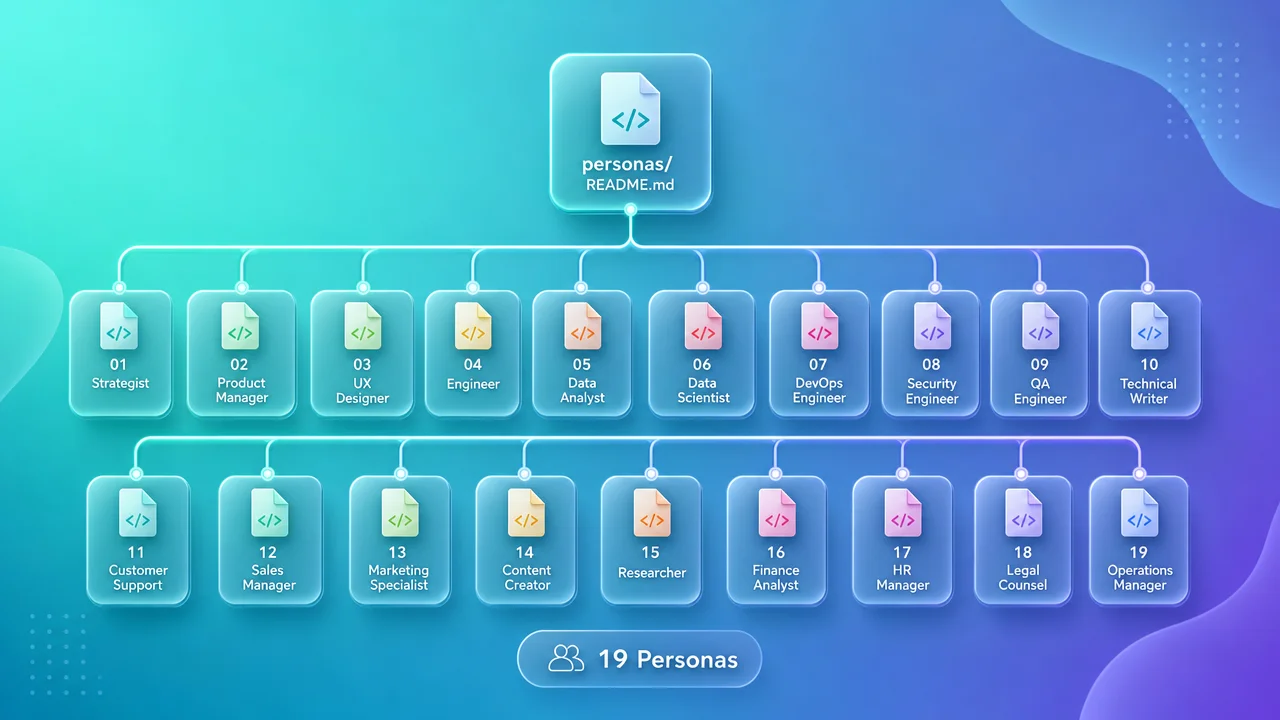Click the "UX Designer" label

point(362,390)
